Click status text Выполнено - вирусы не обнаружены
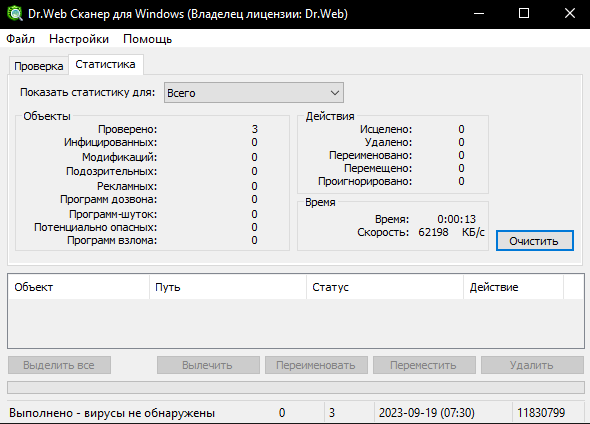 click(x=112, y=413)
